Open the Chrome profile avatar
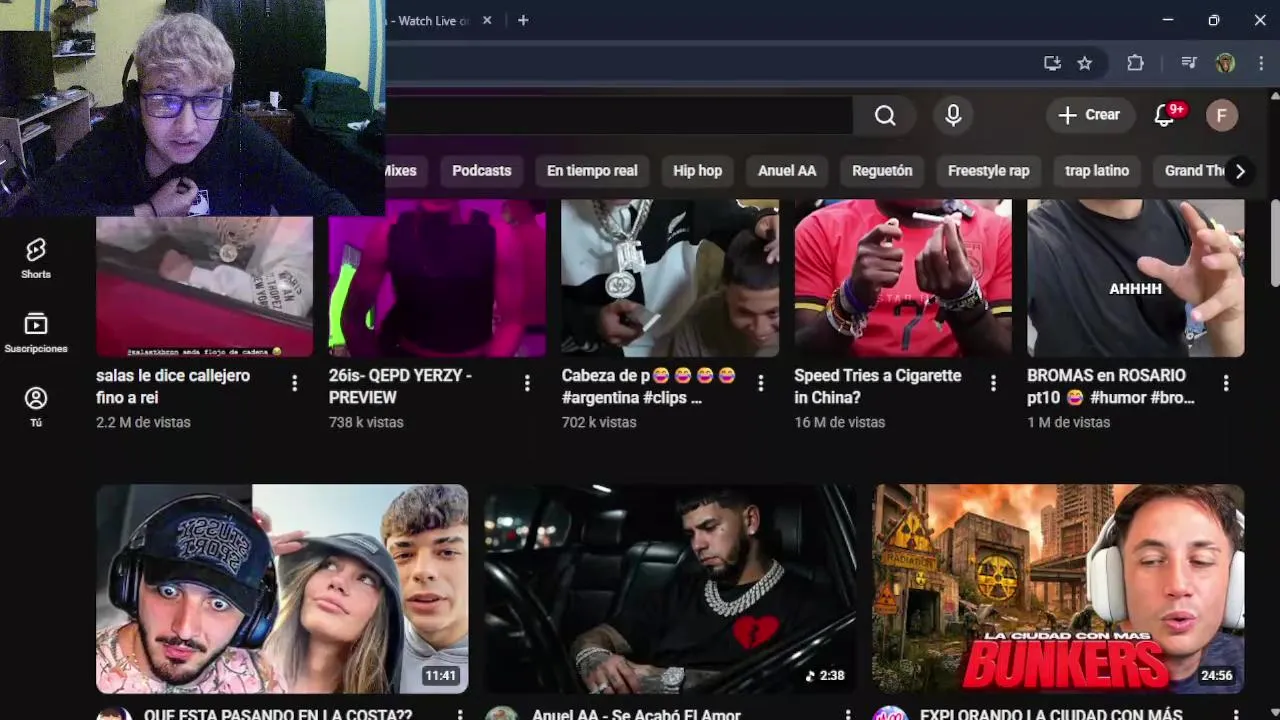 [1225, 63]
